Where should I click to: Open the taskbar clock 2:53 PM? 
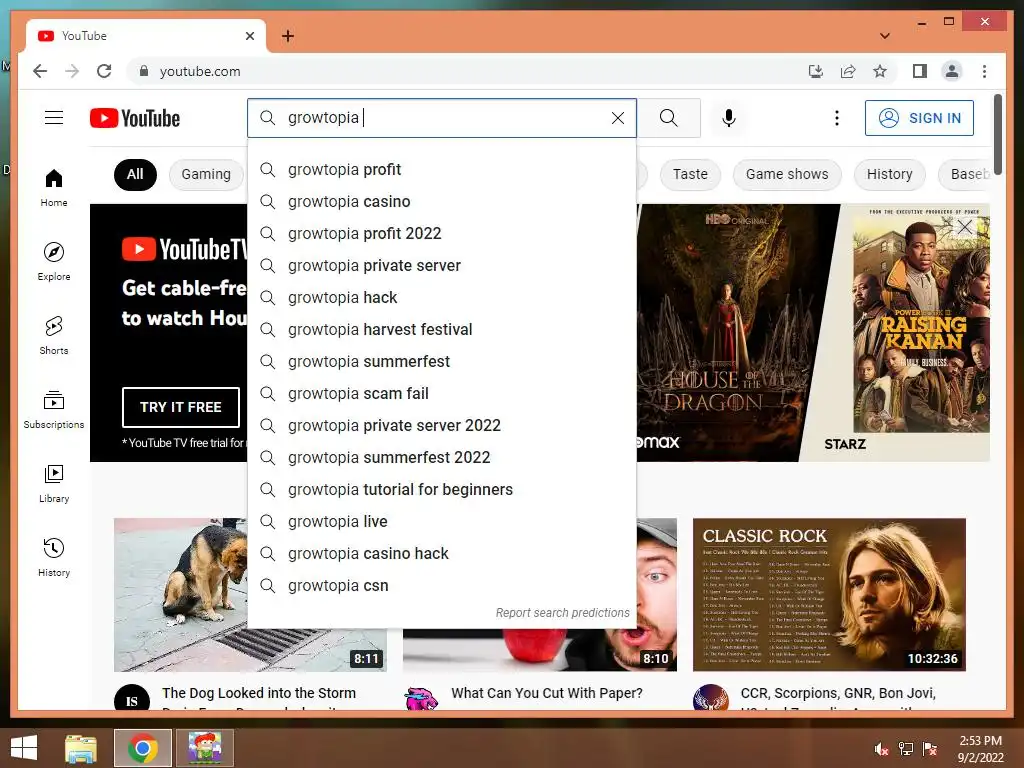(x=980, y=749)
